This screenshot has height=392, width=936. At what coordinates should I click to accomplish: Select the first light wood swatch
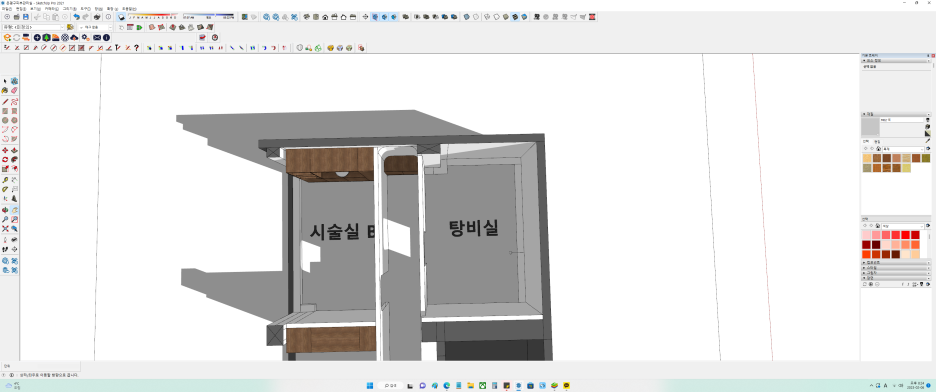click(x=867, y=158)
